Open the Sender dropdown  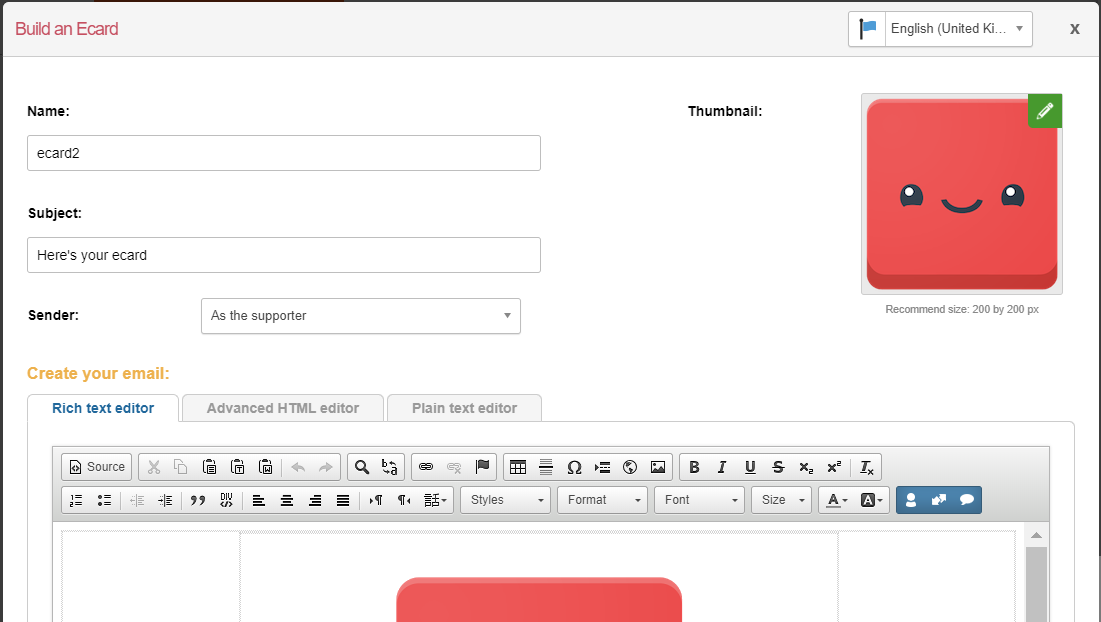(x=360, y=316)
